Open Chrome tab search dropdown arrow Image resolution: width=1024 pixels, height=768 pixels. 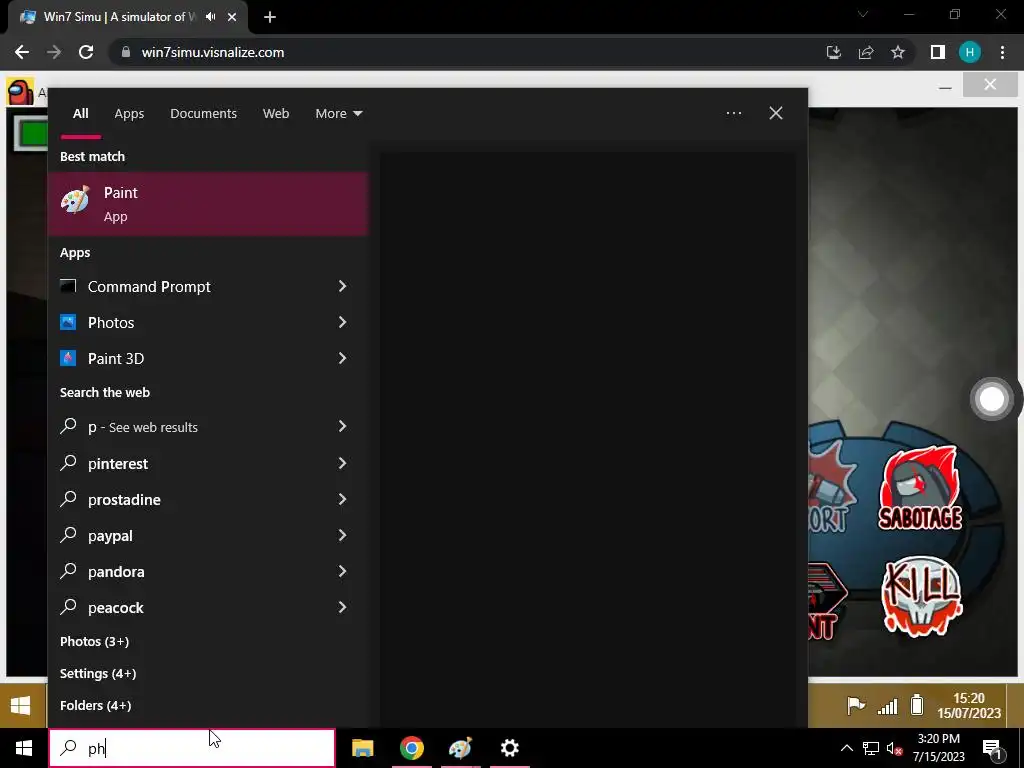tap(863, 14)
